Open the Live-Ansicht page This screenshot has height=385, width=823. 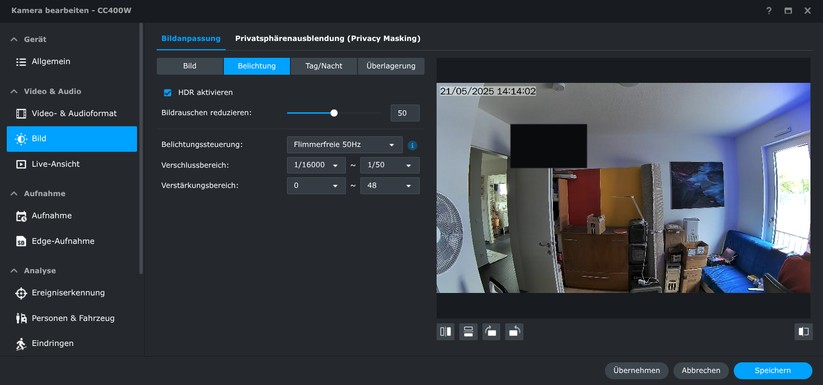pos(72,164)
